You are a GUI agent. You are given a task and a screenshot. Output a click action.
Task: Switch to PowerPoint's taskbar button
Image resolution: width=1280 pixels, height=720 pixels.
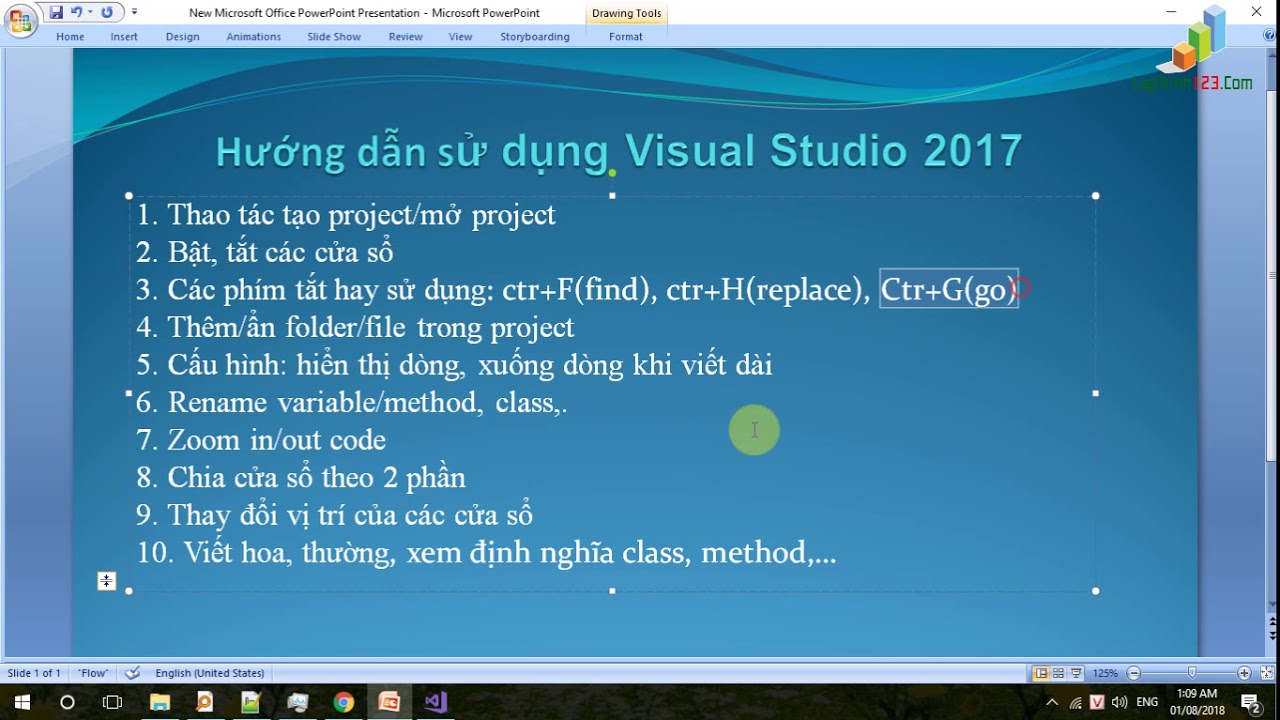point(389,702)
